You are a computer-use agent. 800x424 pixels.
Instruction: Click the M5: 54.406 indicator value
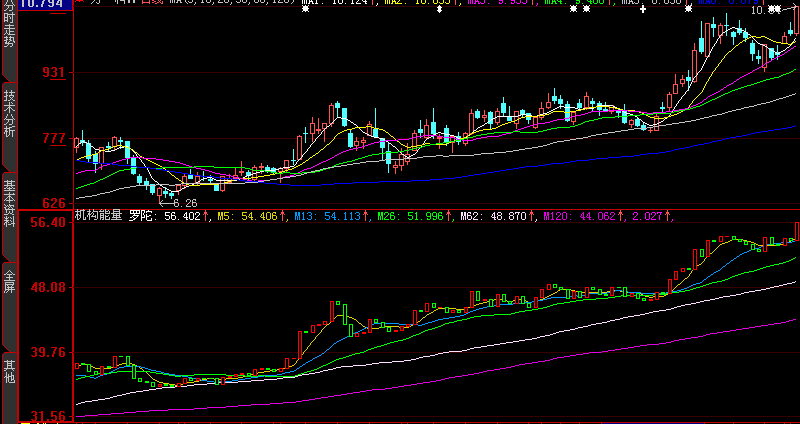tap(247, 216)
